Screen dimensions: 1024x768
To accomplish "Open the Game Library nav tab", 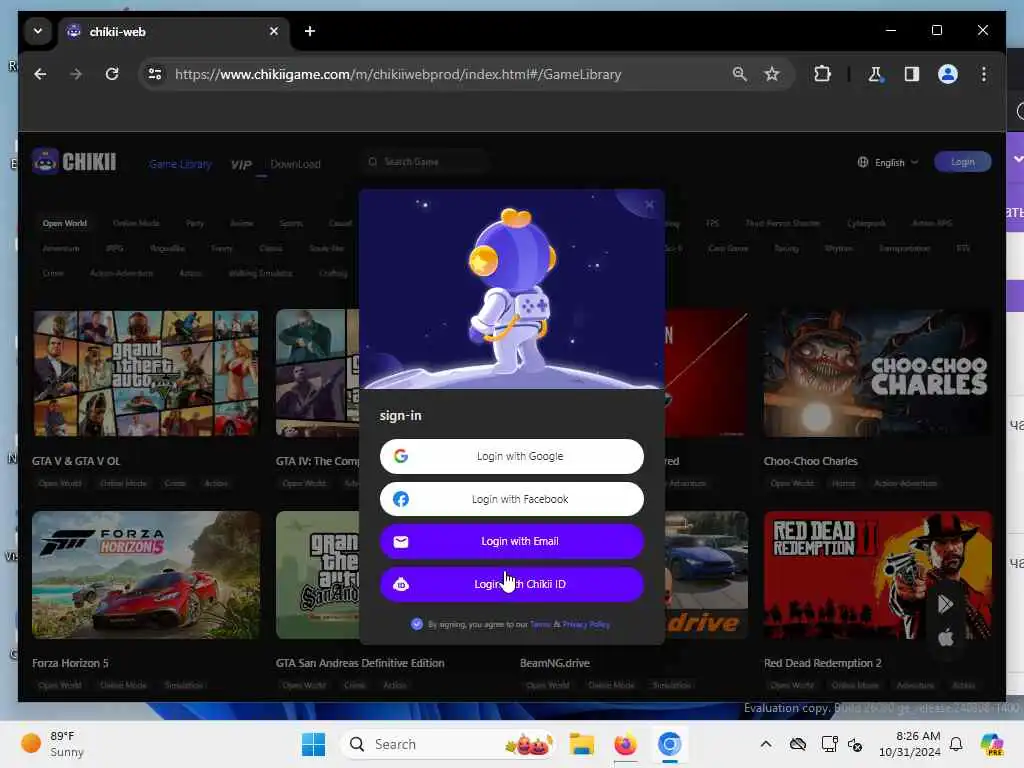I will coord(180,164).
